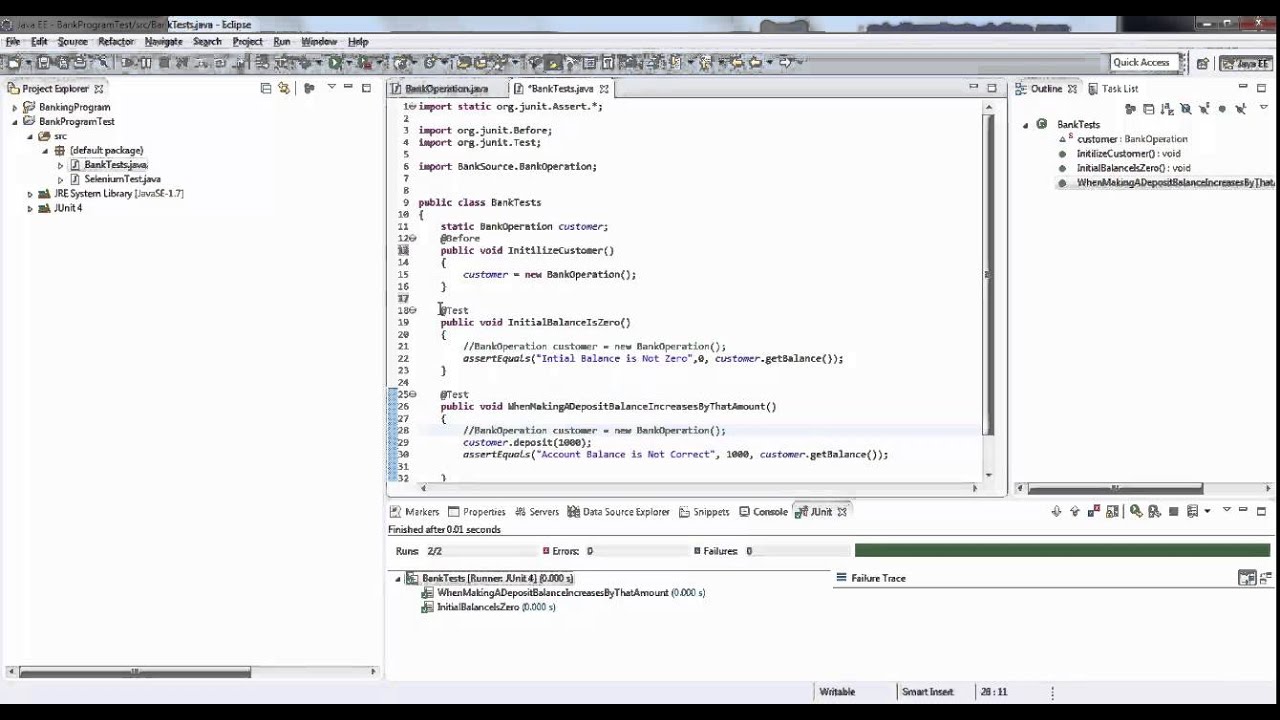Select WhenMakingADepositBalanceIncreasesByThatAmount test result
The height and width of the screenshot is (720, 1280).
coord(570,593)
